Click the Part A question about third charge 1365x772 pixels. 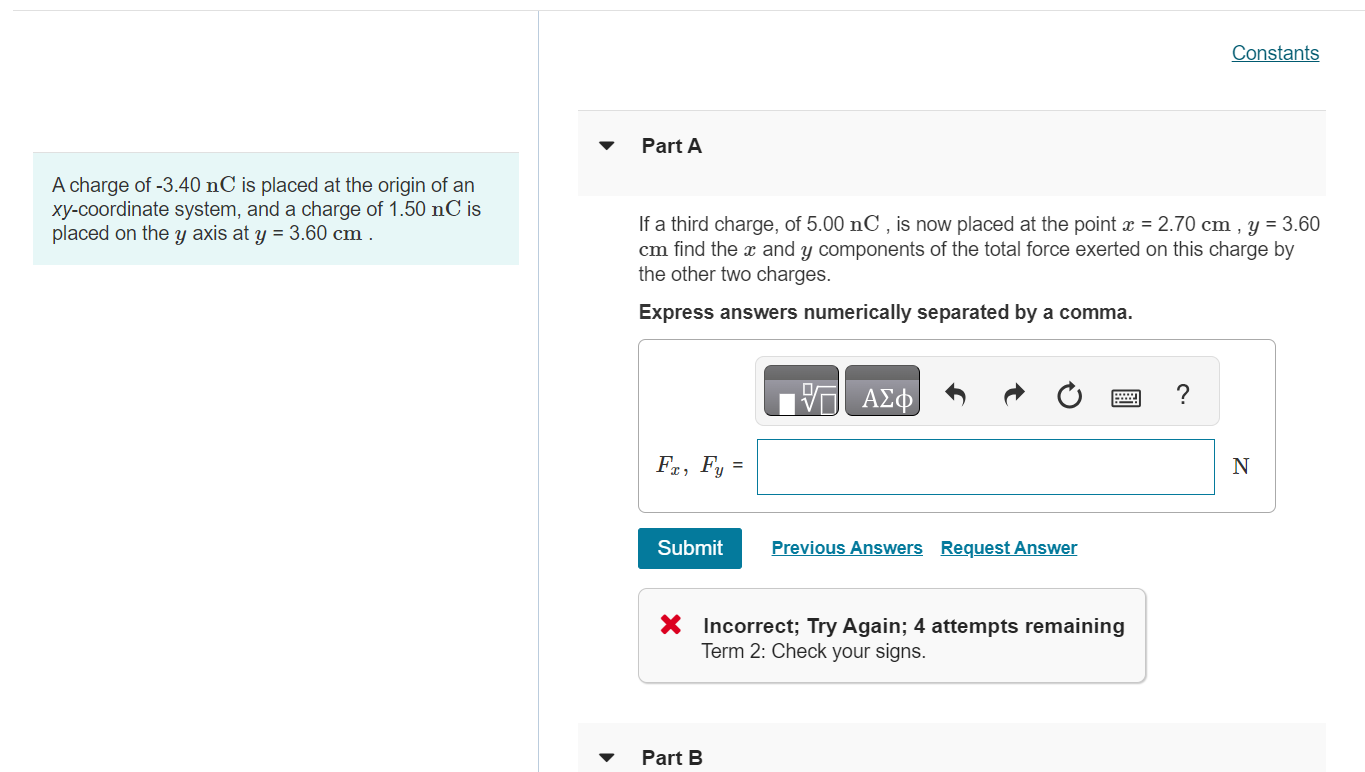coord(979,249)
